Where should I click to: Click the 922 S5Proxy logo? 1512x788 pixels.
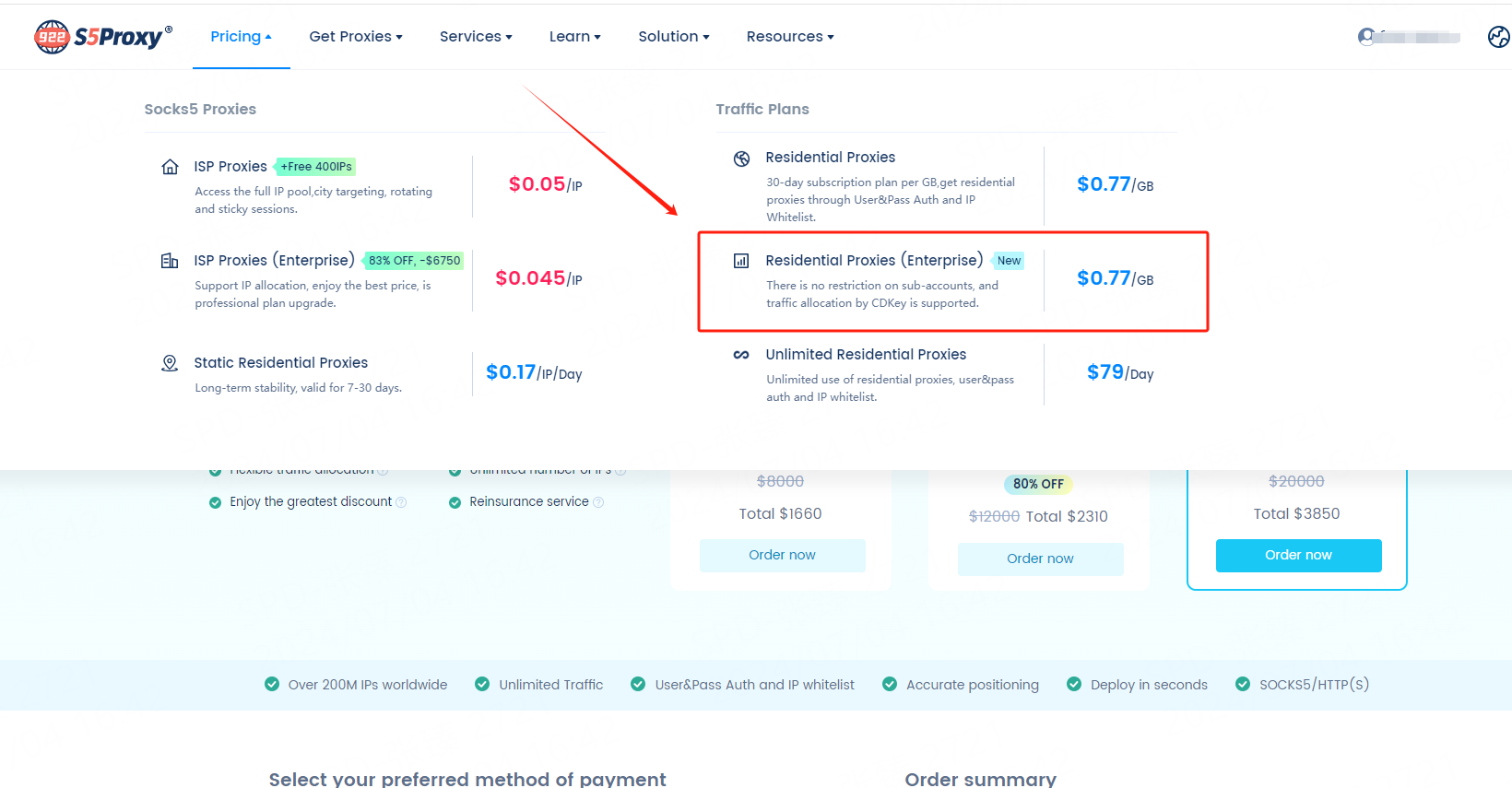tap(102, 37)
